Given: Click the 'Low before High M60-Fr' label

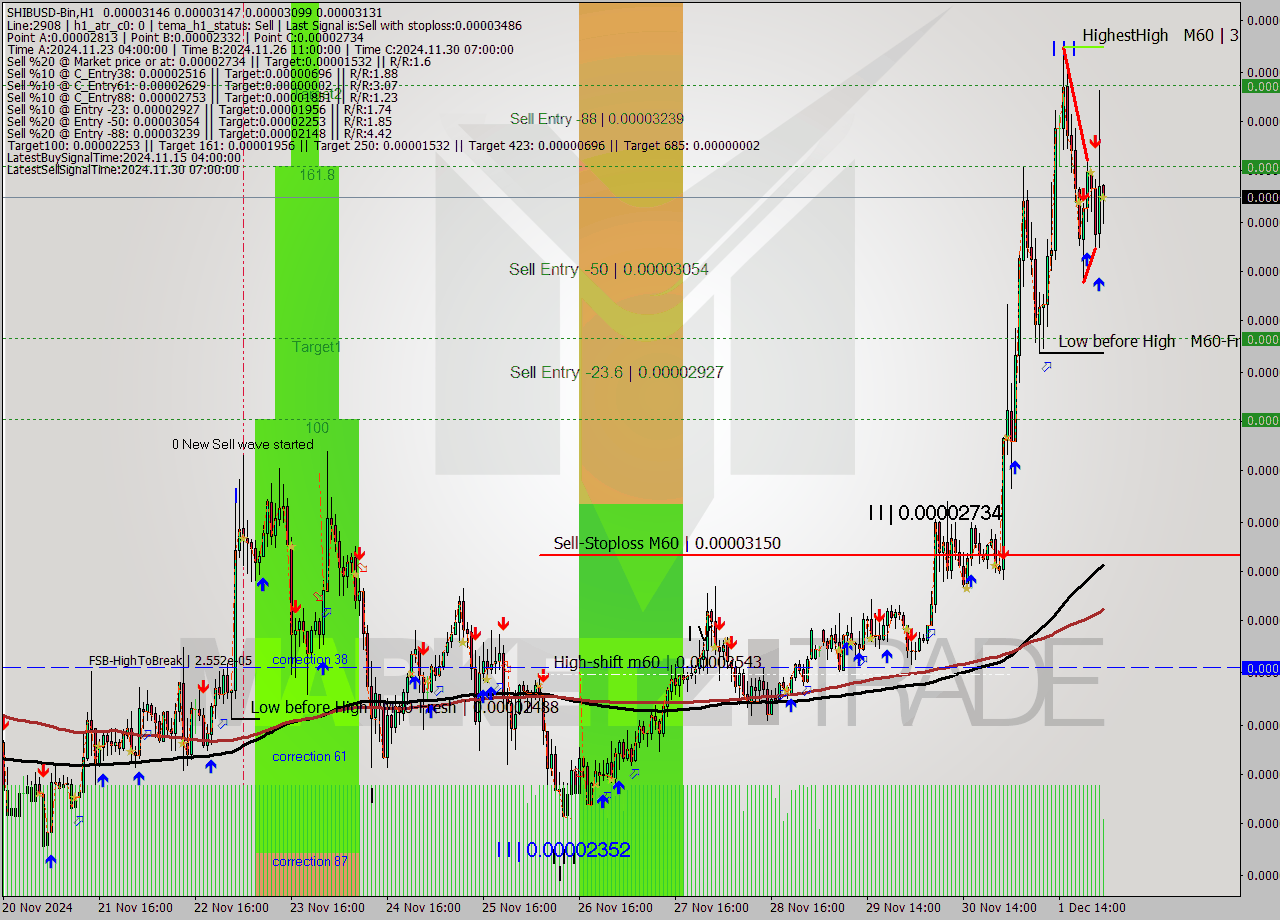Looking at the screenshot, I should tap(1148, 341).
